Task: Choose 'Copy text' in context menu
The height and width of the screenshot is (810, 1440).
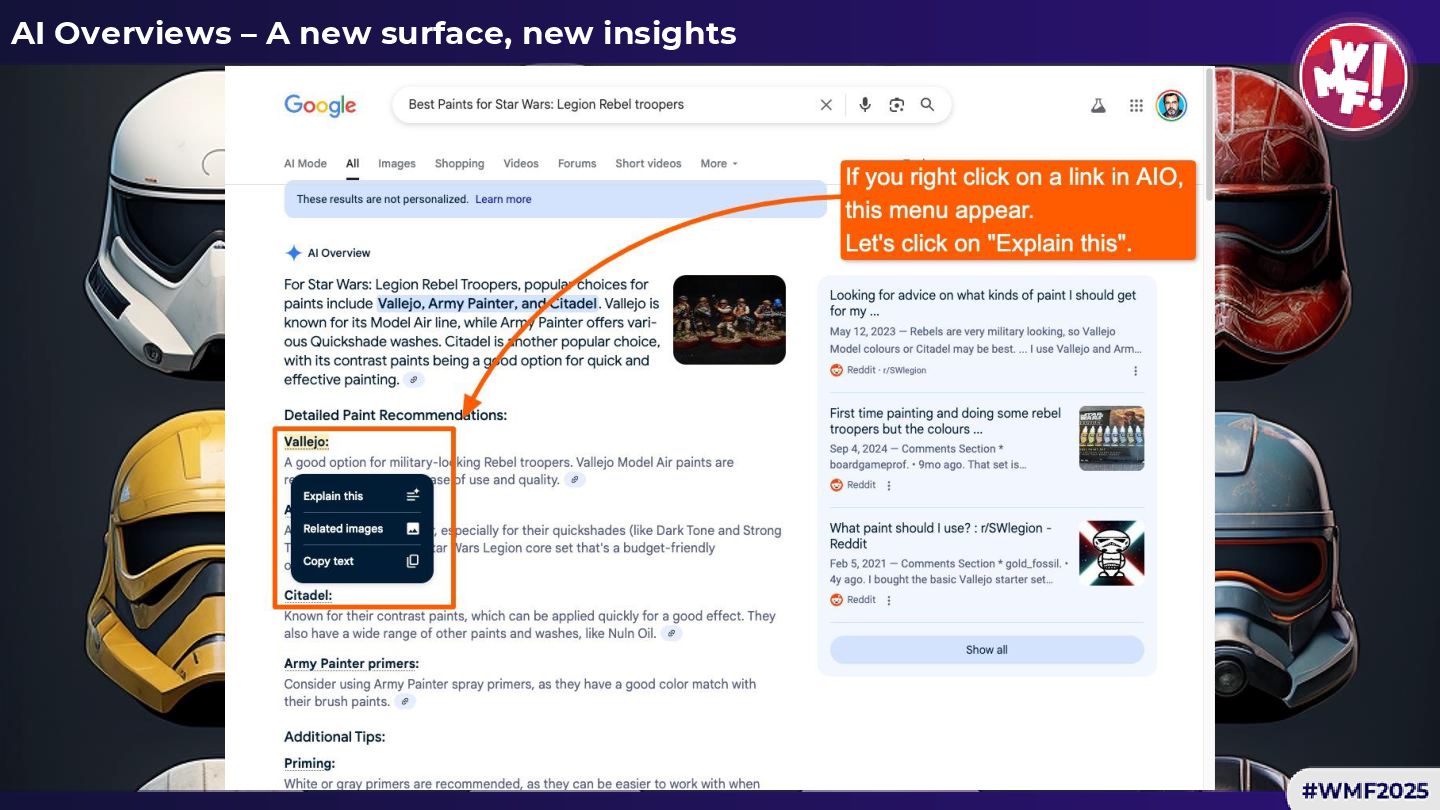Action: pos(362,561)
